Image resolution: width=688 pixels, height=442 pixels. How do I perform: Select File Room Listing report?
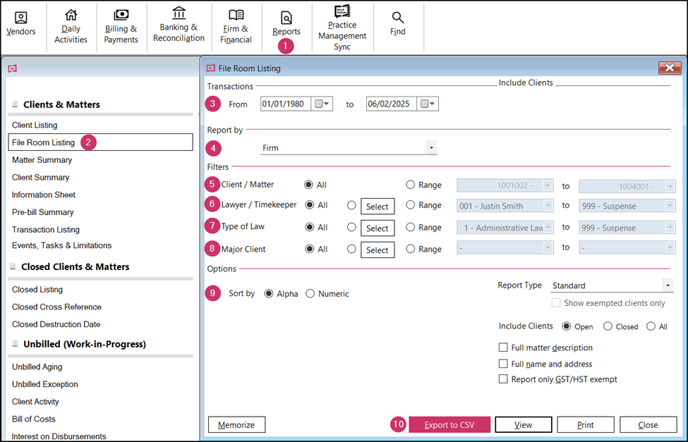100,142
